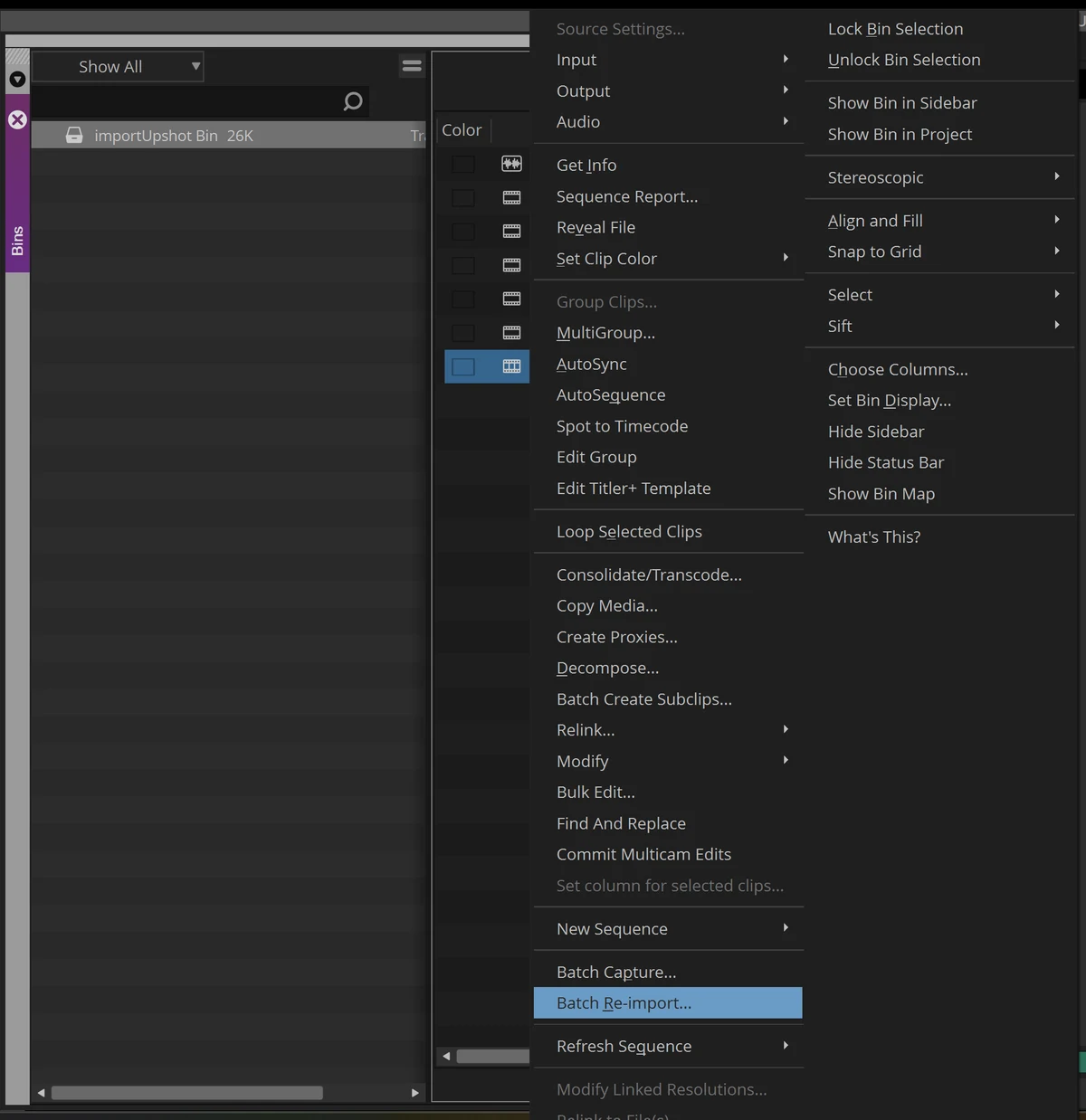Expand the Relink submenu
Viewport: 1086px width, 1120px height.
(x=669, y=730)
